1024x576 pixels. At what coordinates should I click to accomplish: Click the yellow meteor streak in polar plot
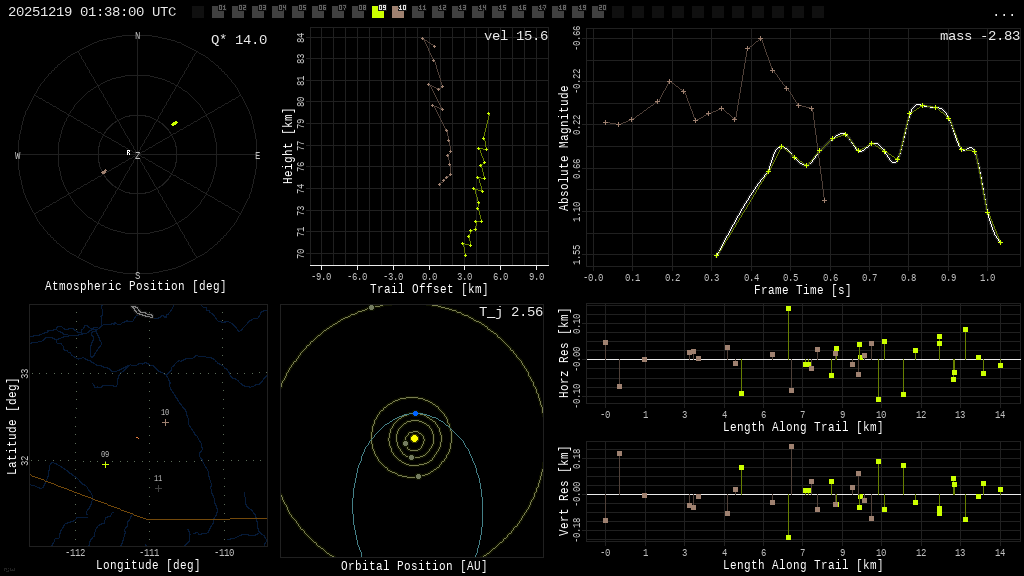tap(174, 124)
